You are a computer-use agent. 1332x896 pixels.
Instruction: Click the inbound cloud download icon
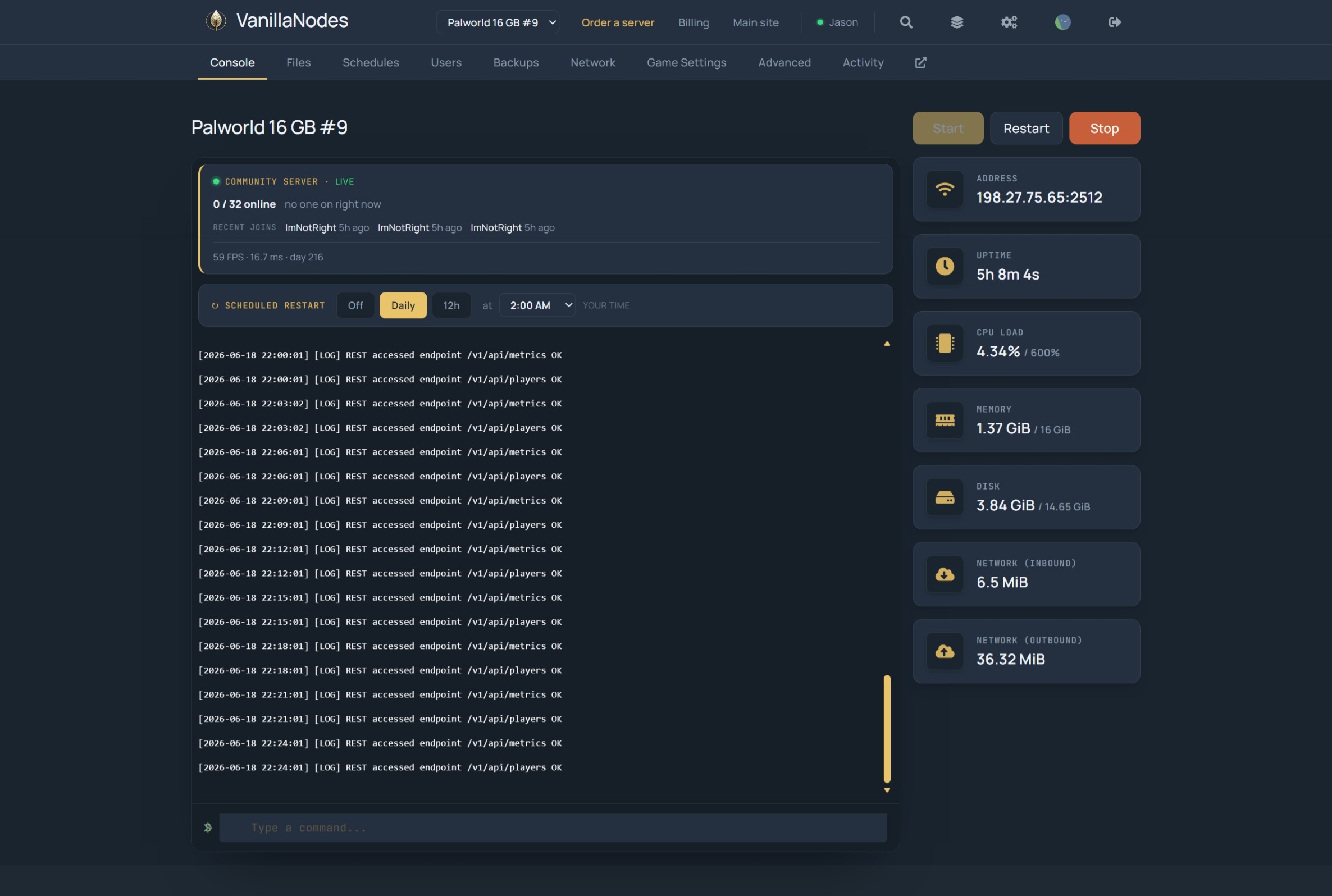pyautogui.click(x=944, y=574)
